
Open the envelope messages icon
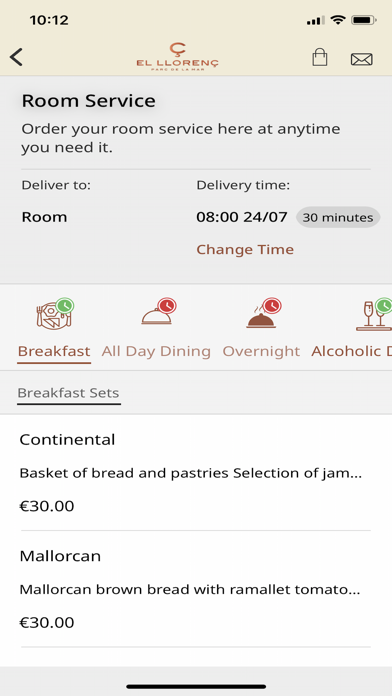[x=361, y=59]
